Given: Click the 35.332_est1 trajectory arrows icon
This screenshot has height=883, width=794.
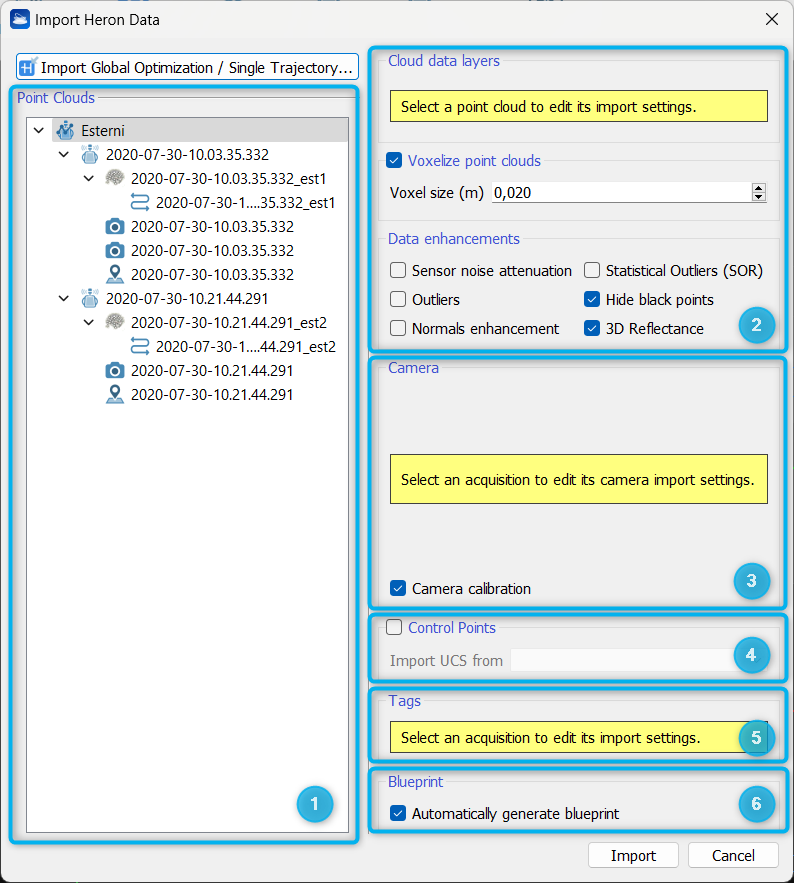Looking at the screenshot, I should click(x=140, y=203).
